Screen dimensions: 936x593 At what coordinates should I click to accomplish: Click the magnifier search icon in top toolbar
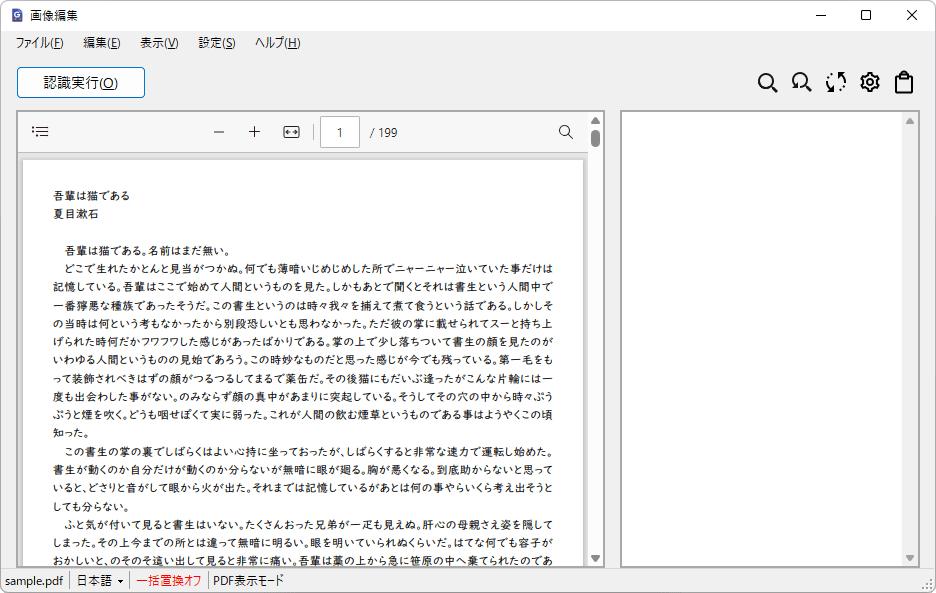(x=767, y=82)
